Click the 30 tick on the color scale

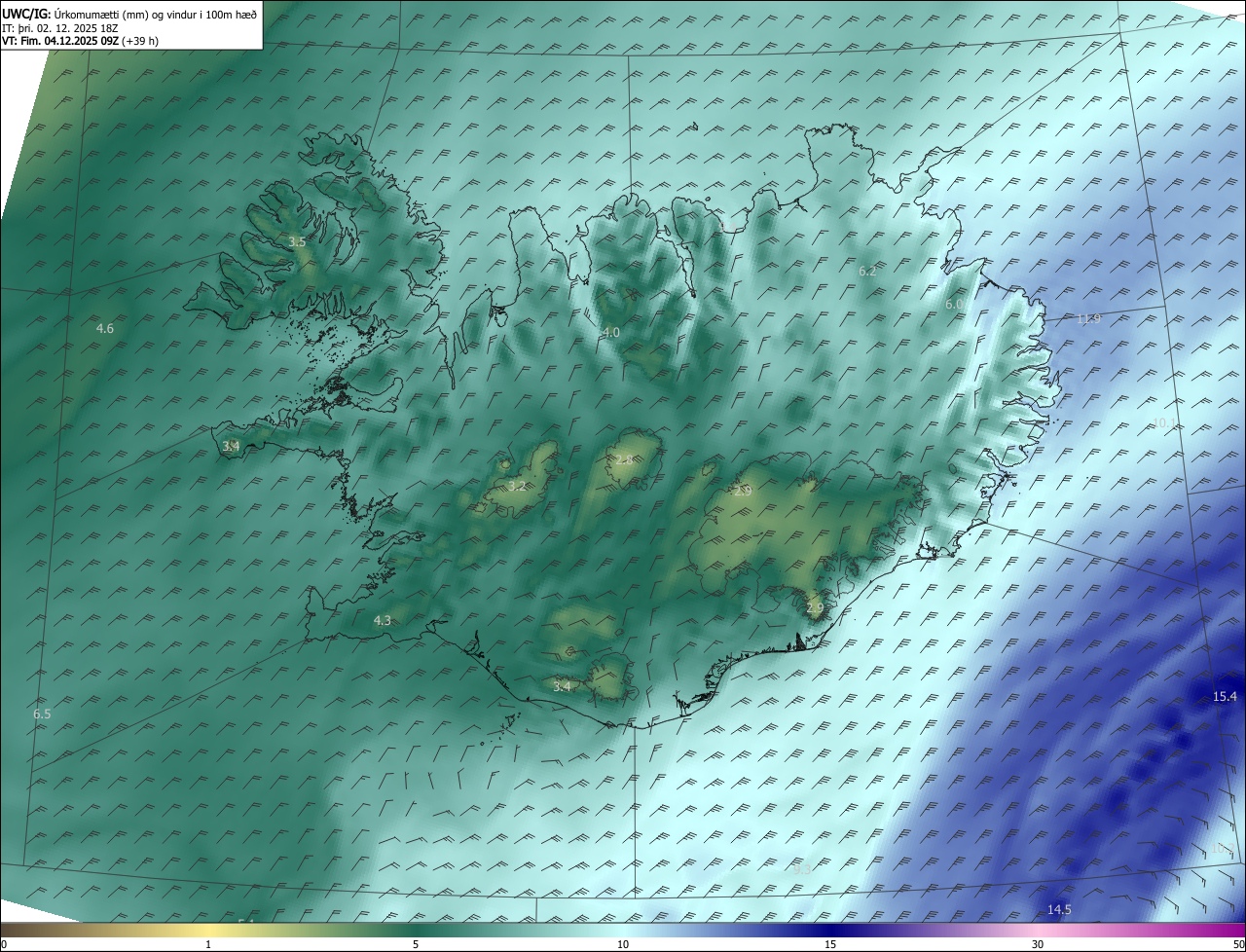coord(1038,944)
